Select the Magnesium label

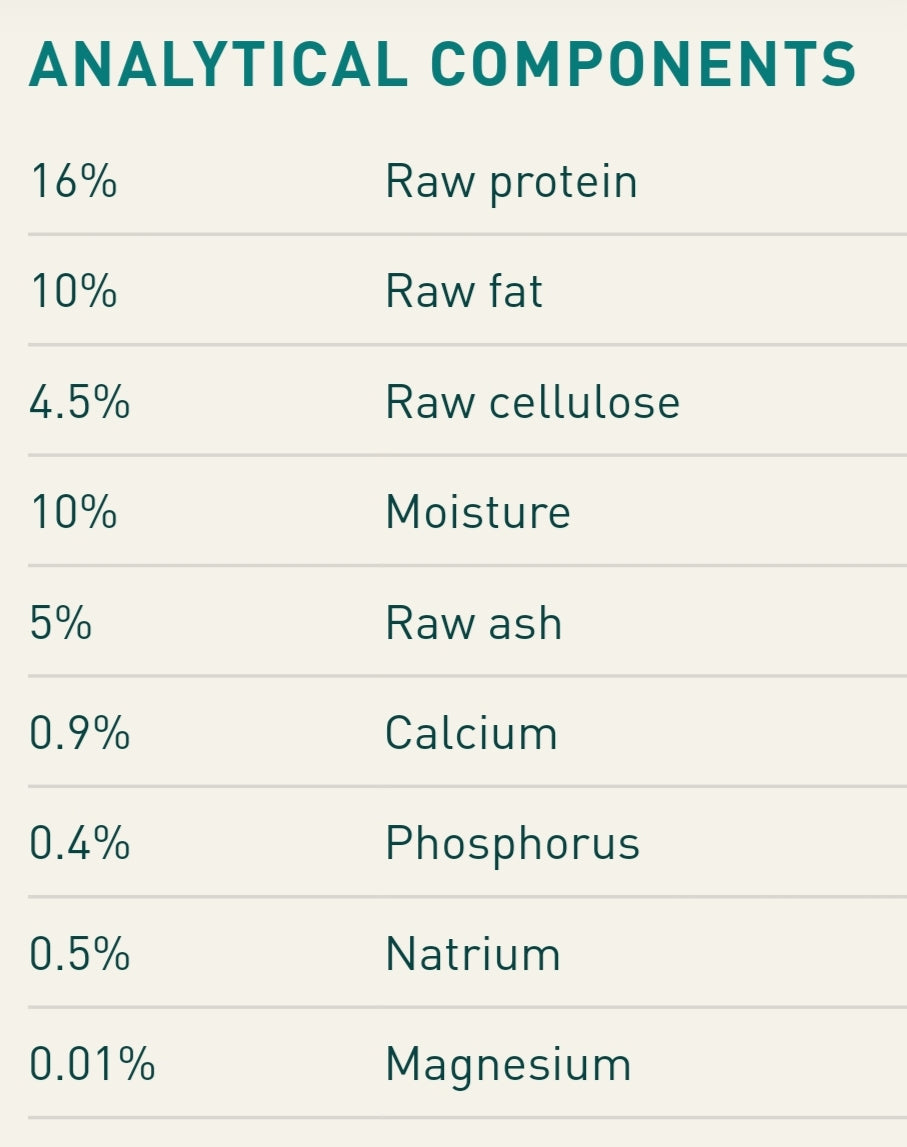(508, 1065)
